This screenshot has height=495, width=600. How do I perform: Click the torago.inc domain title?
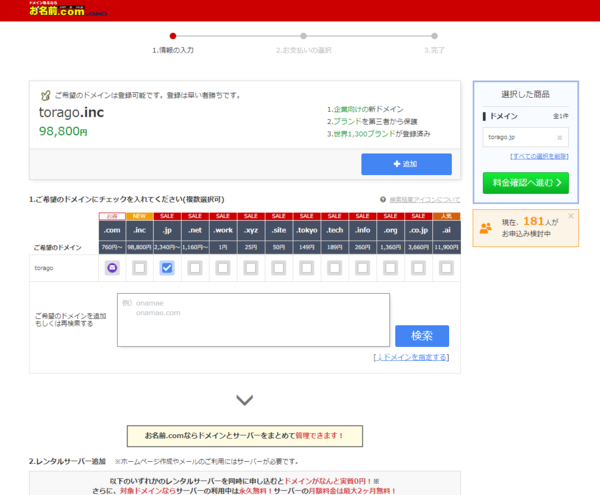[x=72, y=112]
